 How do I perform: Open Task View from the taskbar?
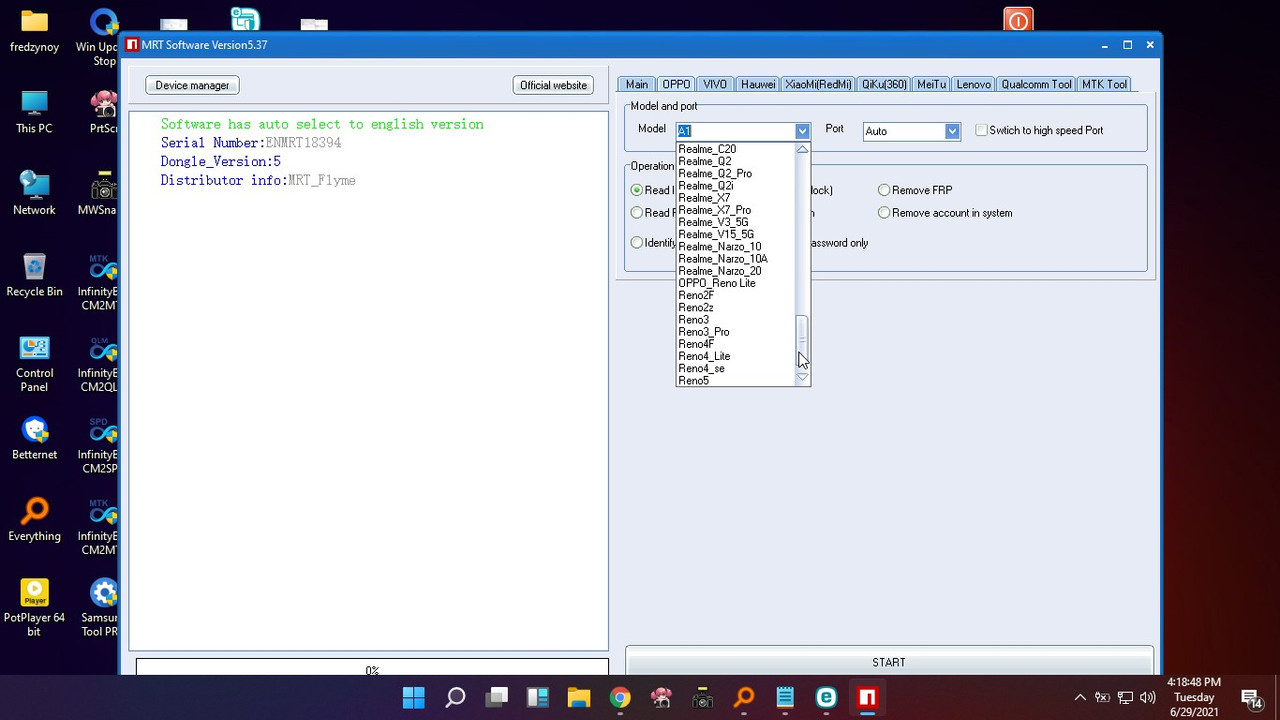click(x=496, y=697)
